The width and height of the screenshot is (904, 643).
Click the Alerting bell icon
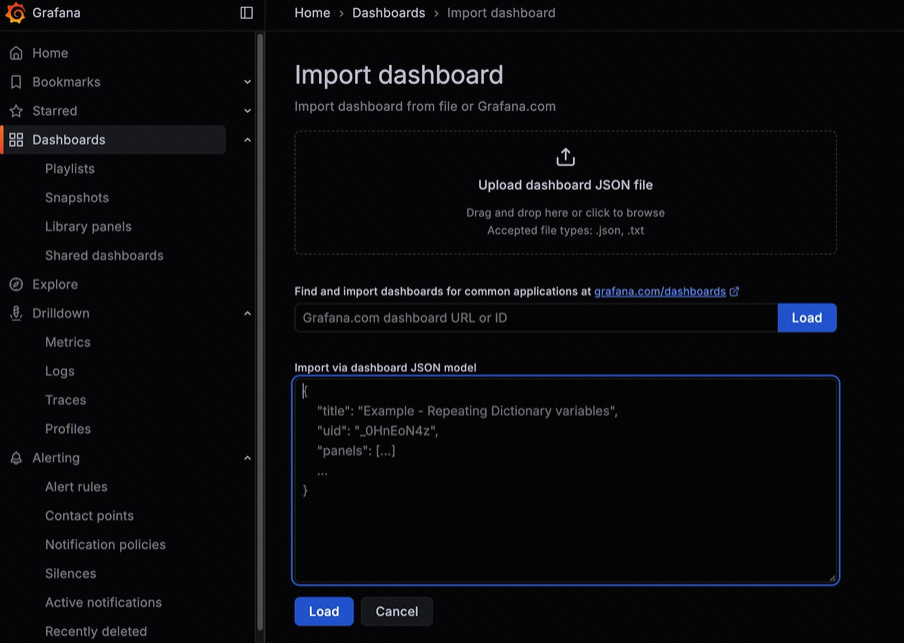[16, 458]
